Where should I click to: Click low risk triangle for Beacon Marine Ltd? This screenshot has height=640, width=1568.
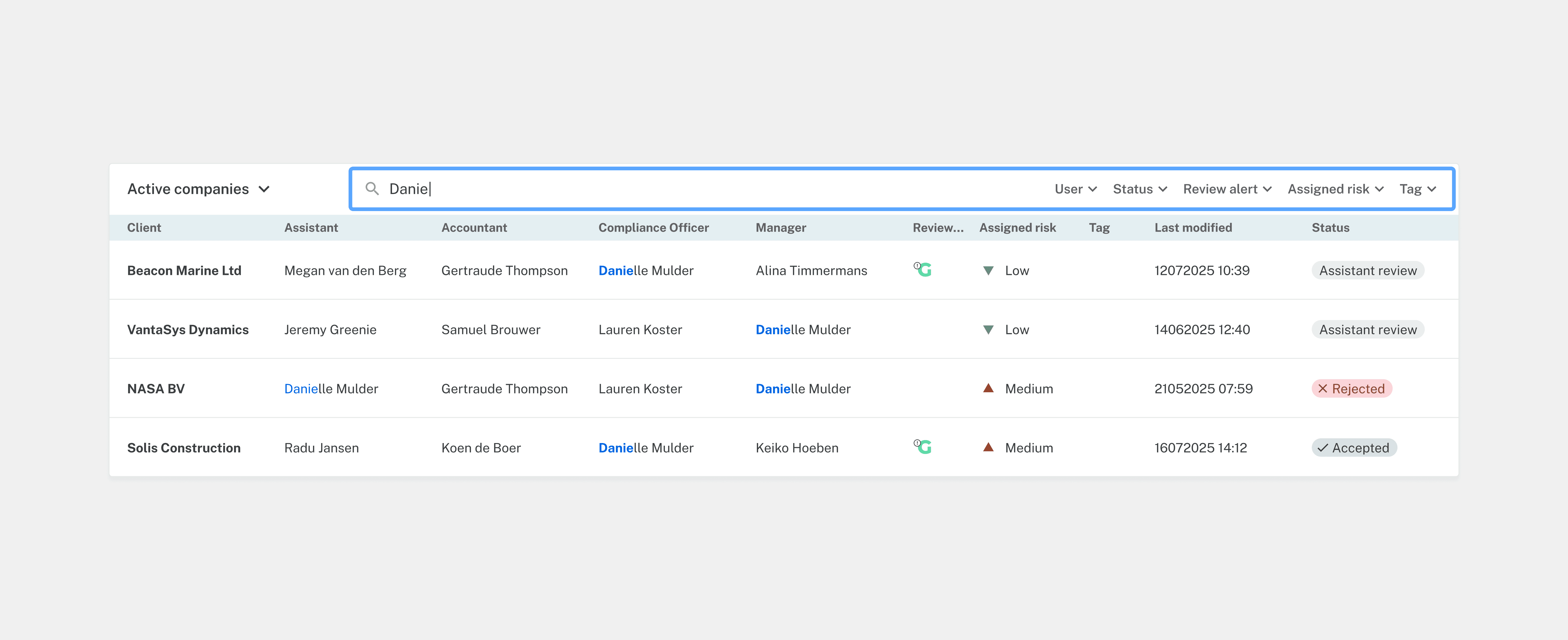tap(988, 270)
